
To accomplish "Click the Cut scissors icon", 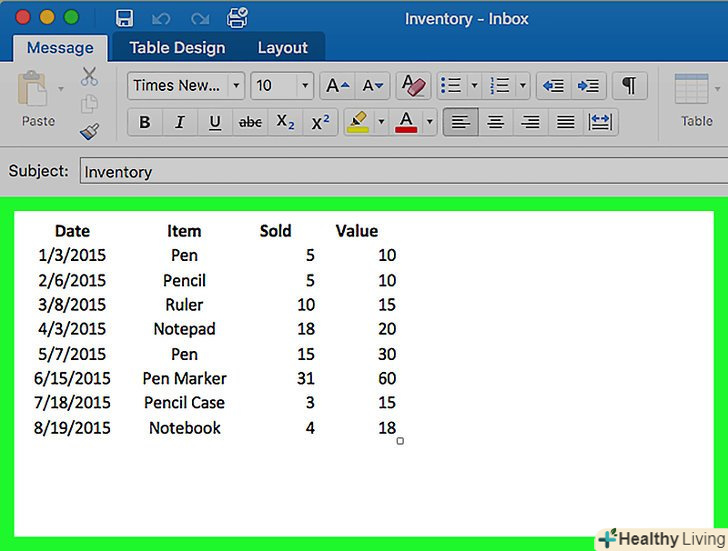I will click(x=89, y=77).
